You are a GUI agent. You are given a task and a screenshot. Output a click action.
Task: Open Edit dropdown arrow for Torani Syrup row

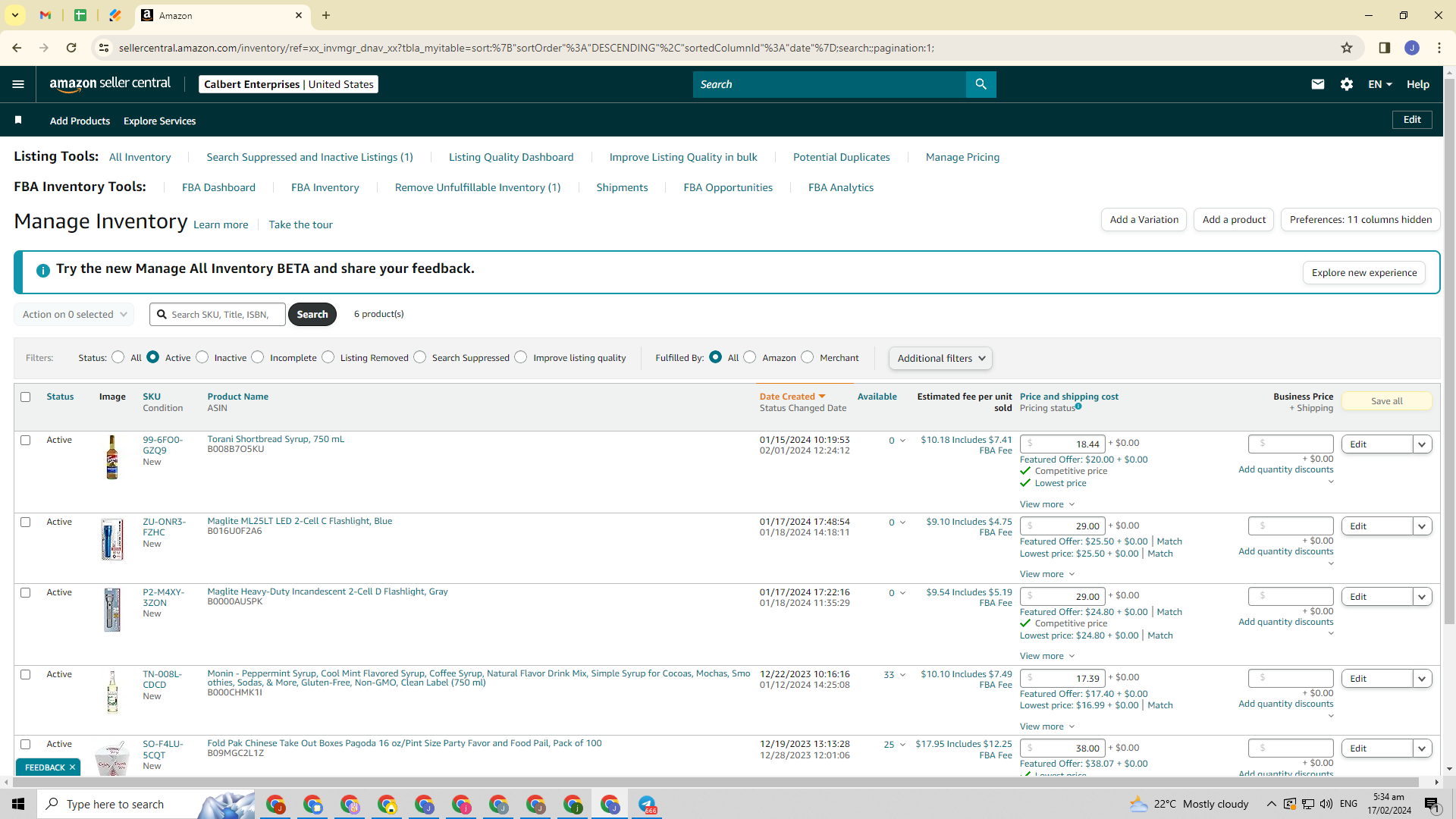coord(1423,444)
